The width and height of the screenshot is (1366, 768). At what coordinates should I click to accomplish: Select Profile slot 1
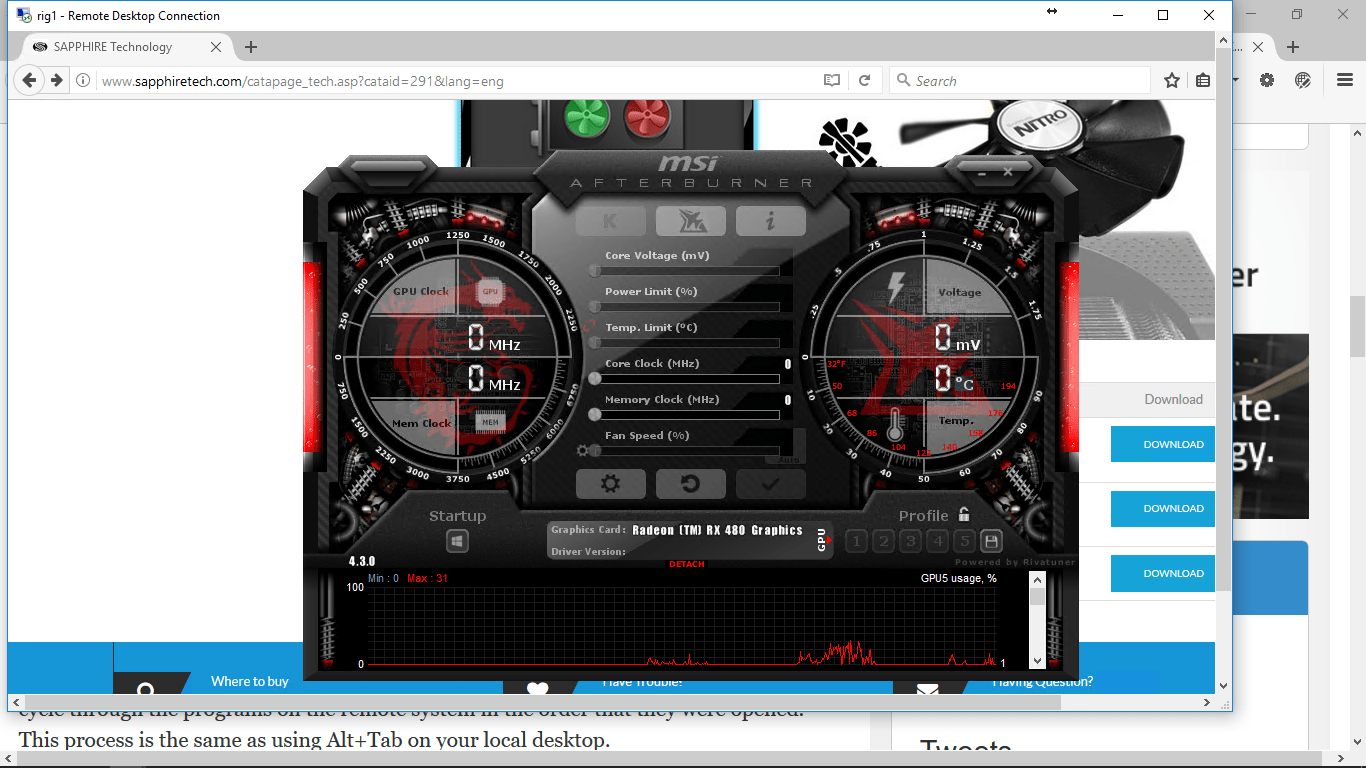tap(856, 540)
